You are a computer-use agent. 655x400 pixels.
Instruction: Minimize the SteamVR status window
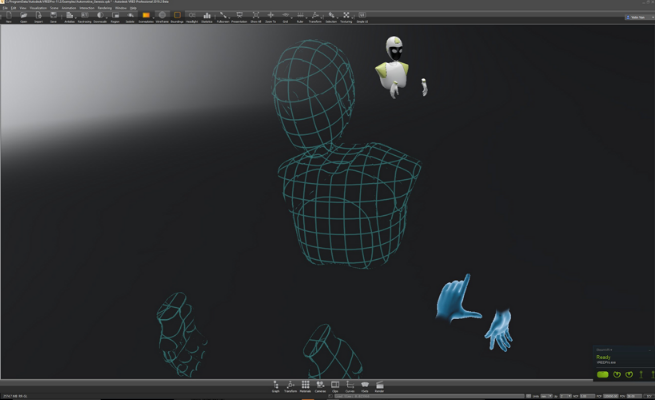[x=650, y=350]
